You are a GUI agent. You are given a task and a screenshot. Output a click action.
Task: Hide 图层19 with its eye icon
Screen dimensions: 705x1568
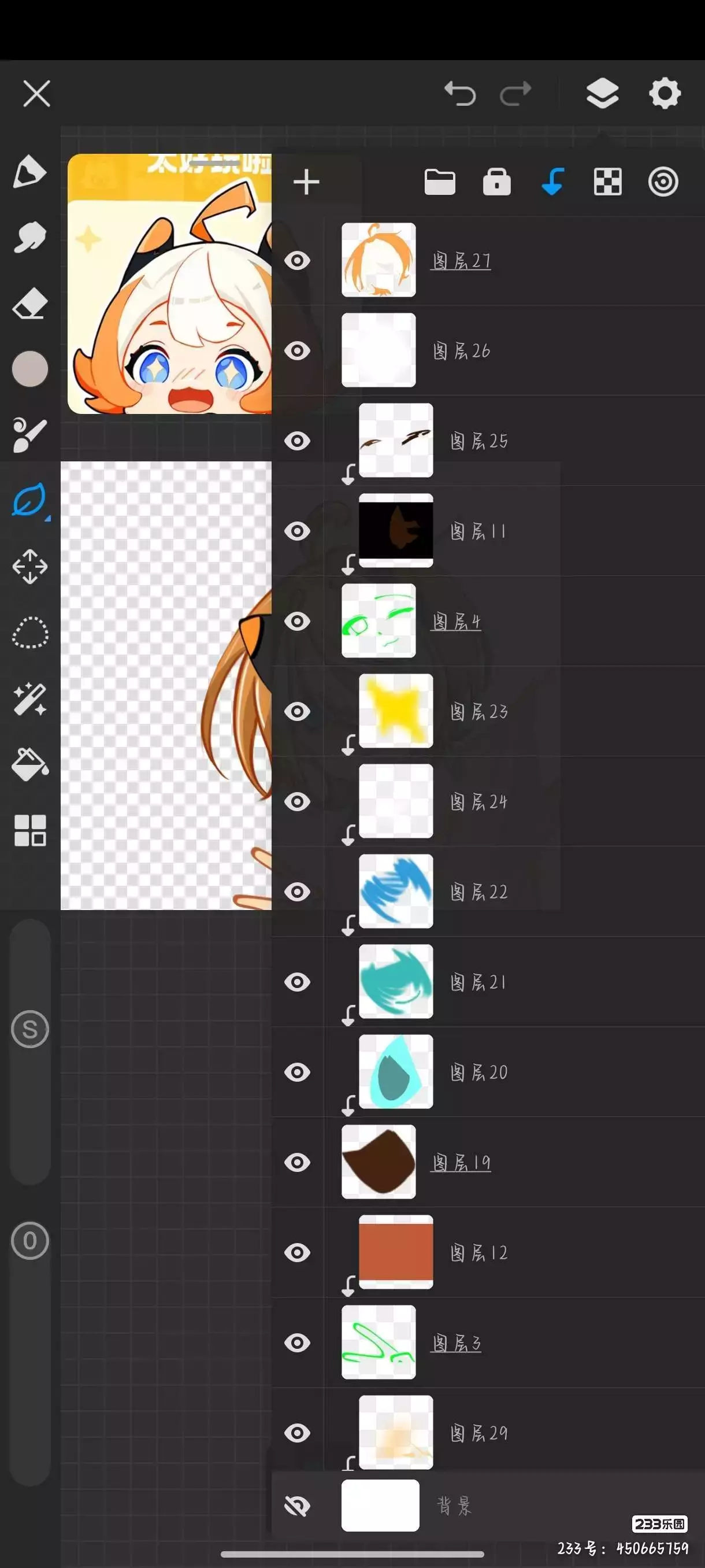click(298, 1162)
